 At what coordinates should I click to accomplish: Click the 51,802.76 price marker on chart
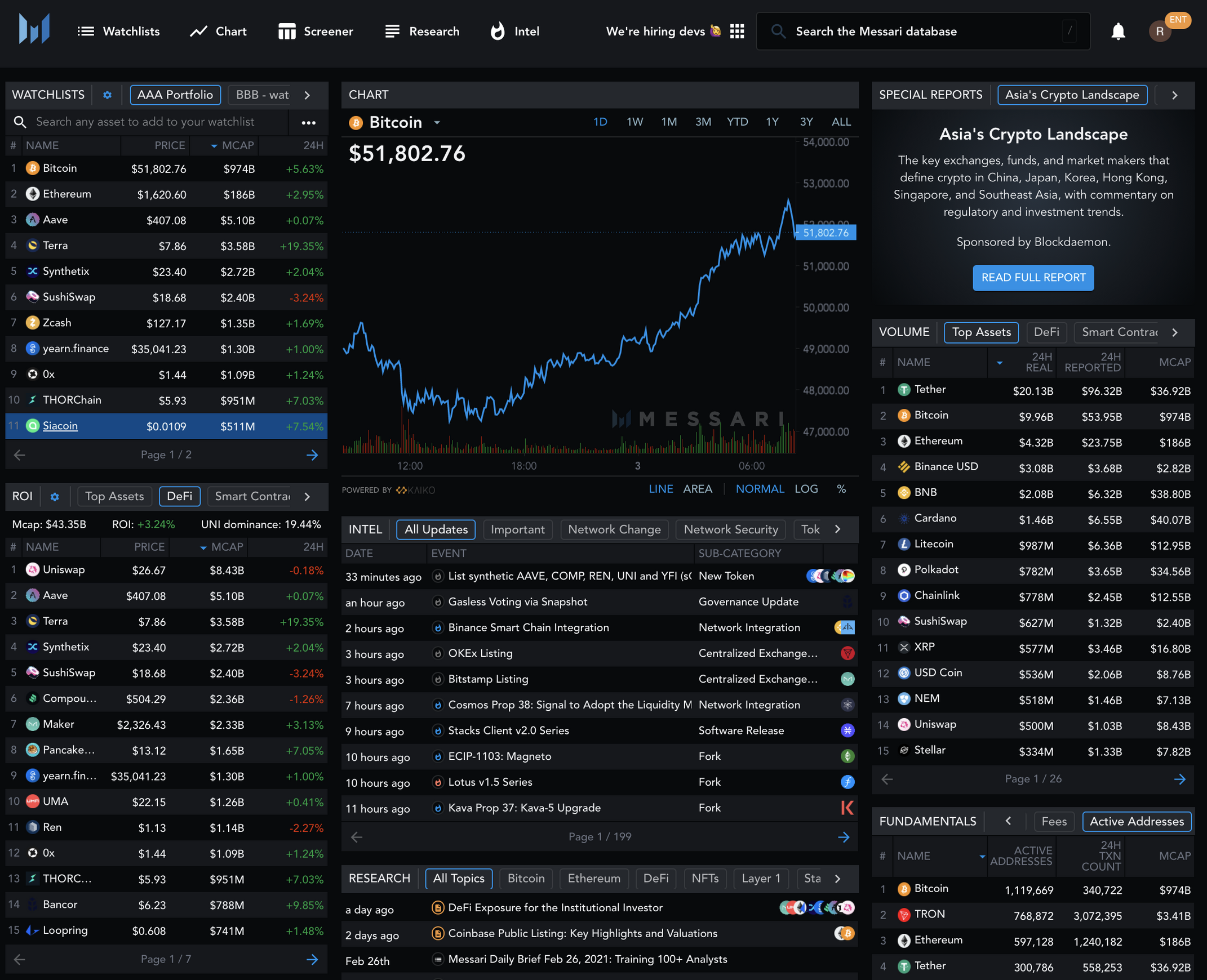coord(825,233)
